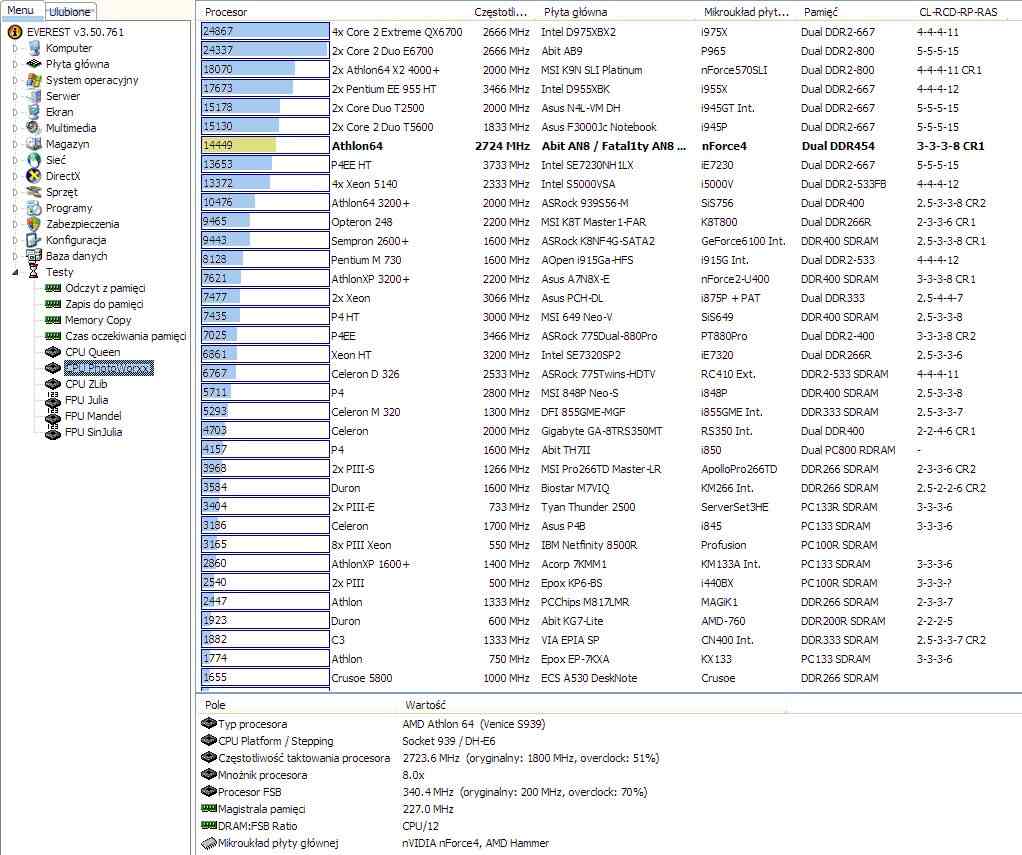Viewport: 1022px width, 855px height.
Task: Click the Zabezpieczenia shield icon
Action: coord(34,224)
